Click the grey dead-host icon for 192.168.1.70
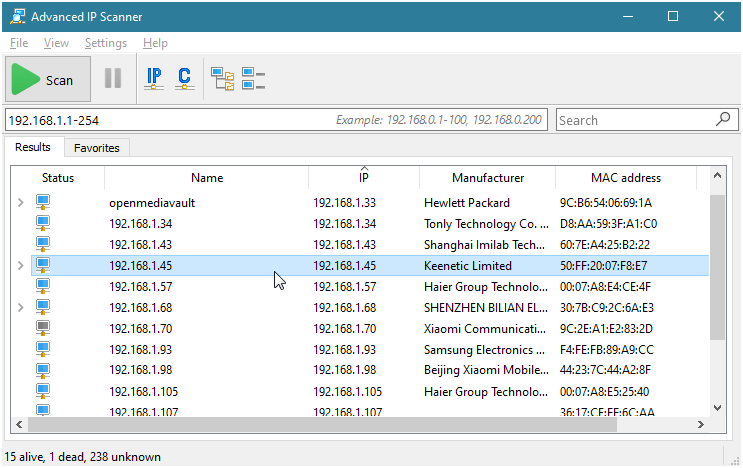The width and height of the screenshot is (743, 468). pos(43,328)
